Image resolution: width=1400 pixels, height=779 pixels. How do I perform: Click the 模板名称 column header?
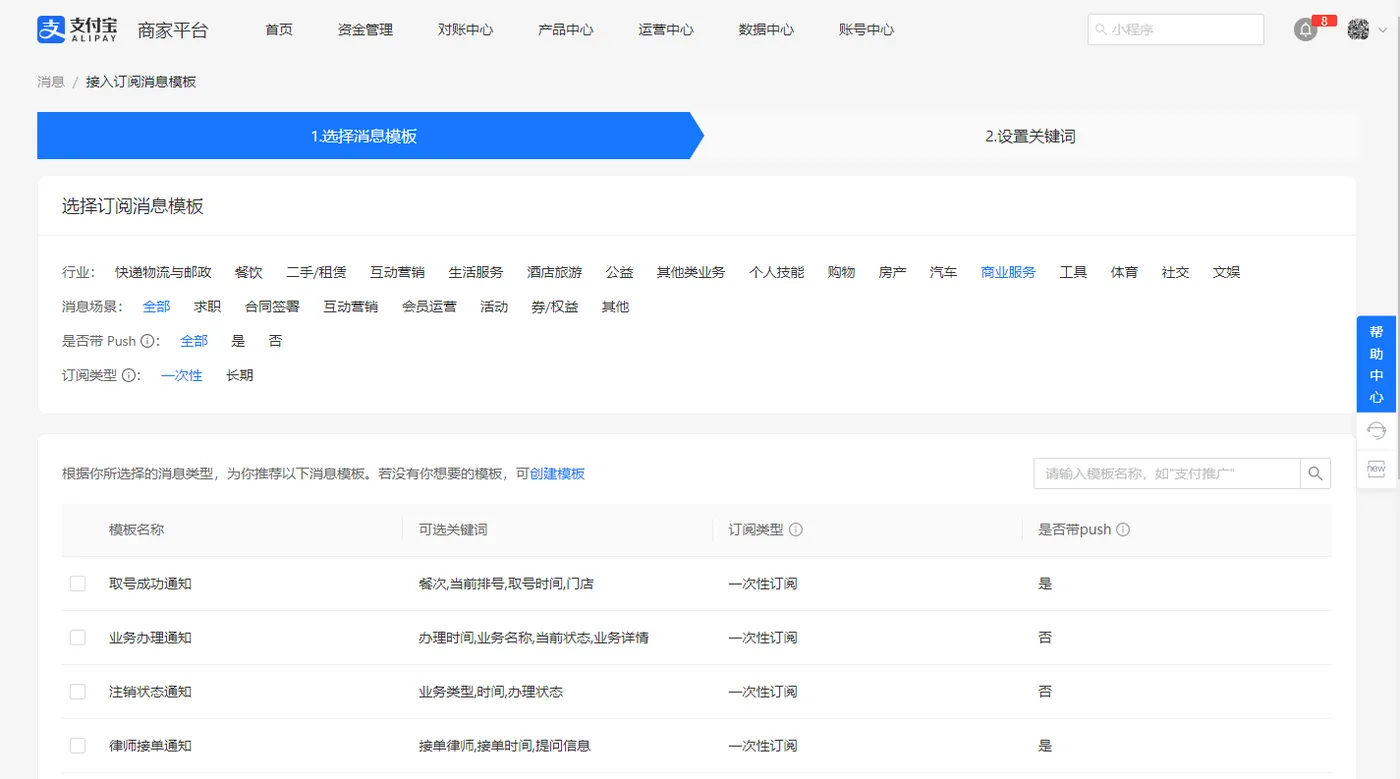[x=137, y=530]
